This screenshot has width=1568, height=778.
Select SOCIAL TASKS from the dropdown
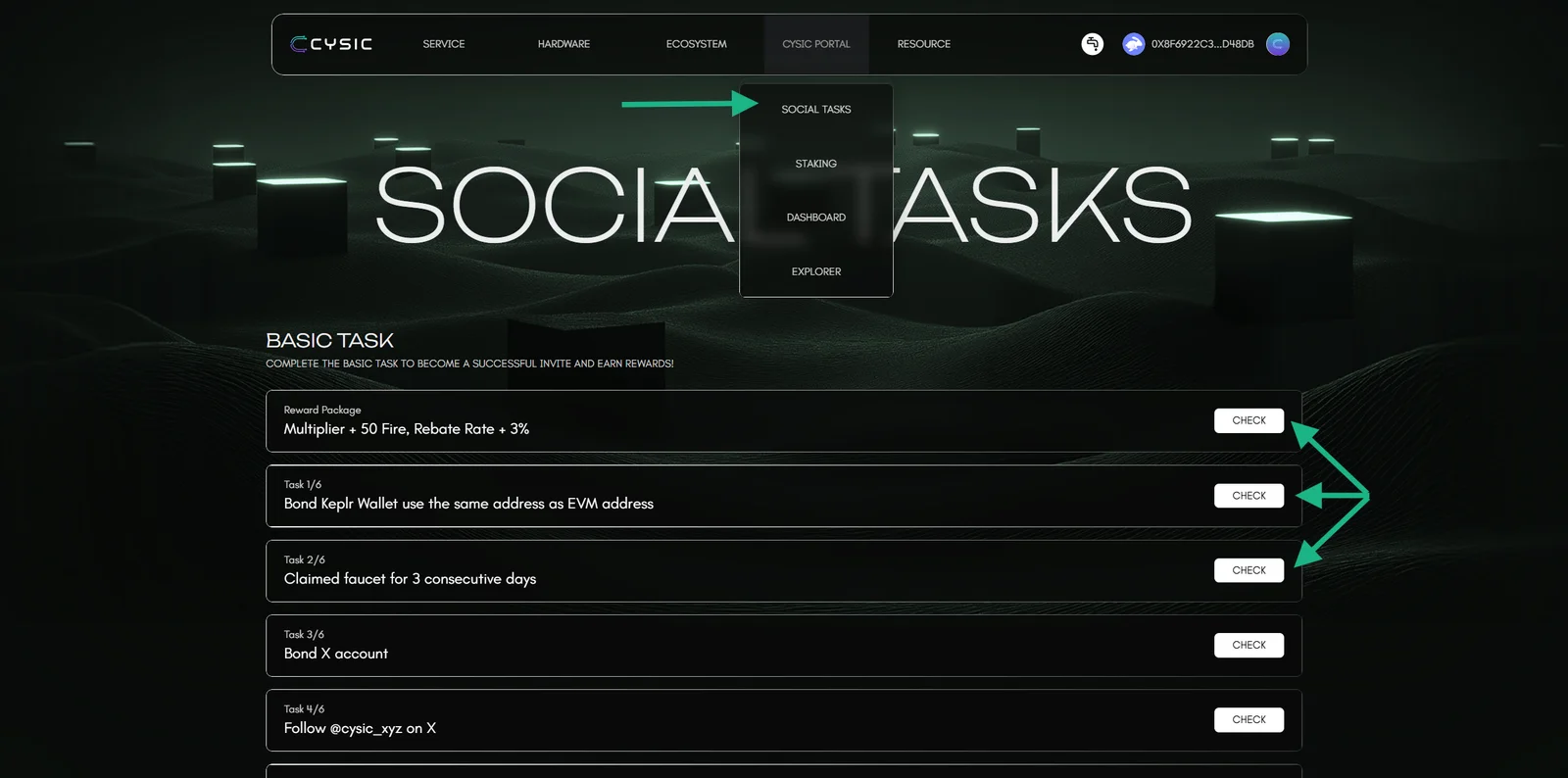pyautogui.click(x=816, y=110)
